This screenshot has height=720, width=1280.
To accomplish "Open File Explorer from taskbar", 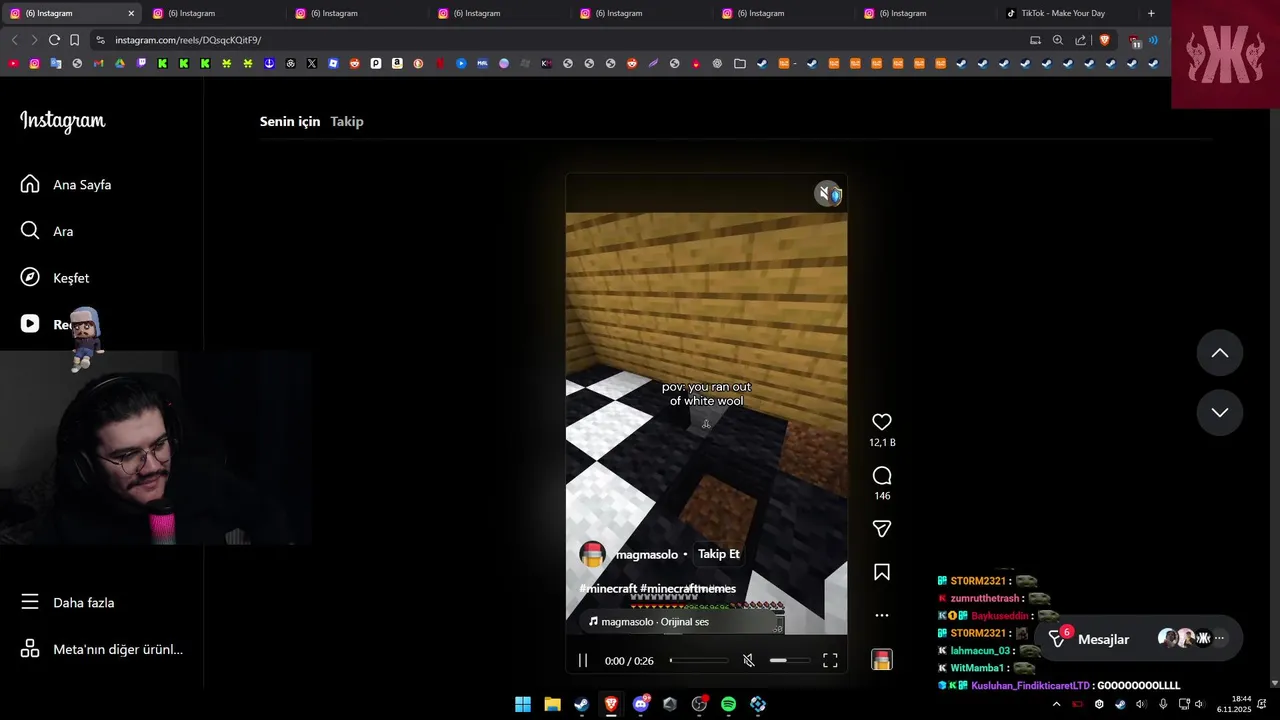I will coord(552,704).
